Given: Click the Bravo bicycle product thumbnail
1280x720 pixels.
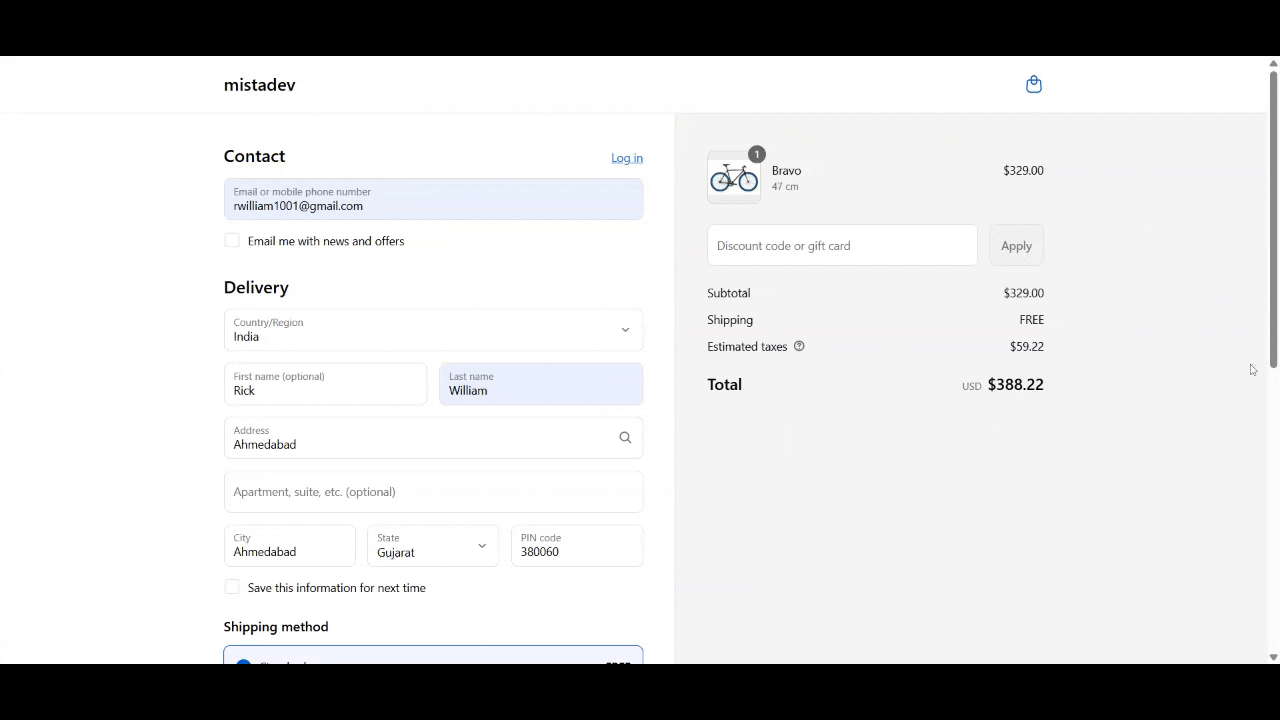Looking at the screenshot, I should (x=734, y=178).
